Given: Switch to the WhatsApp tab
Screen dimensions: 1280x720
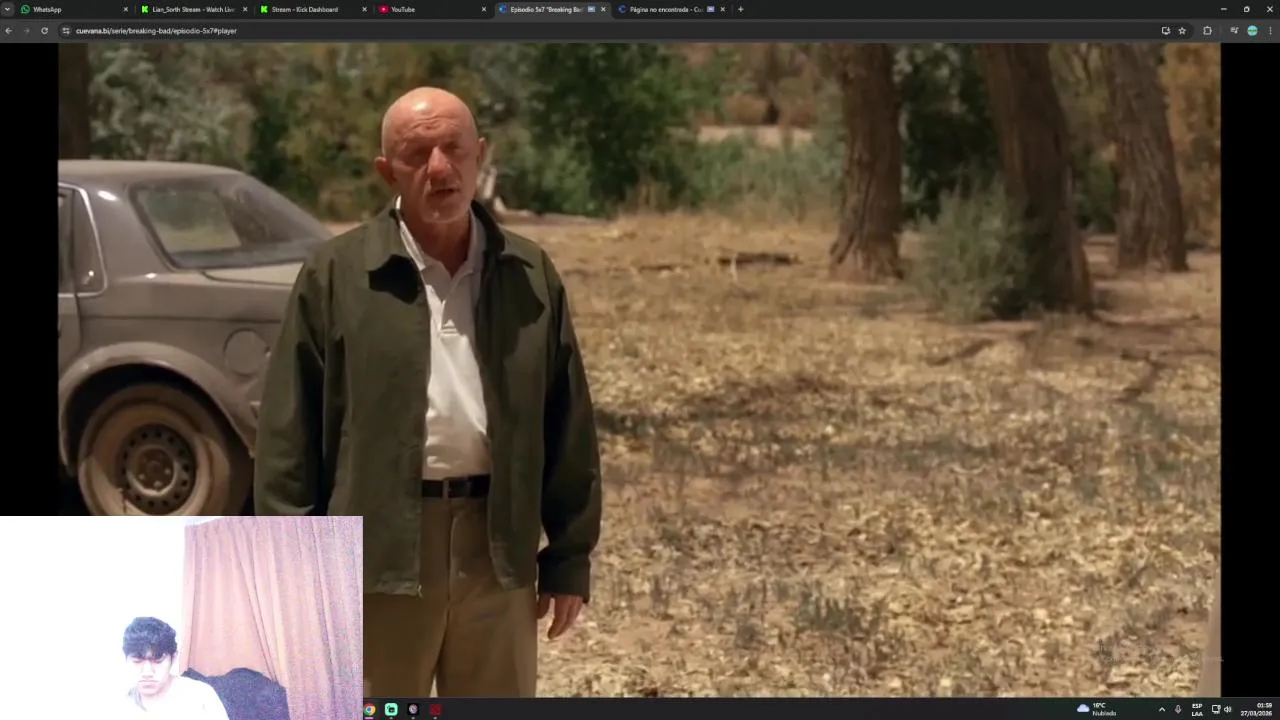Looking at the screenshot, I should coord(75,9).
